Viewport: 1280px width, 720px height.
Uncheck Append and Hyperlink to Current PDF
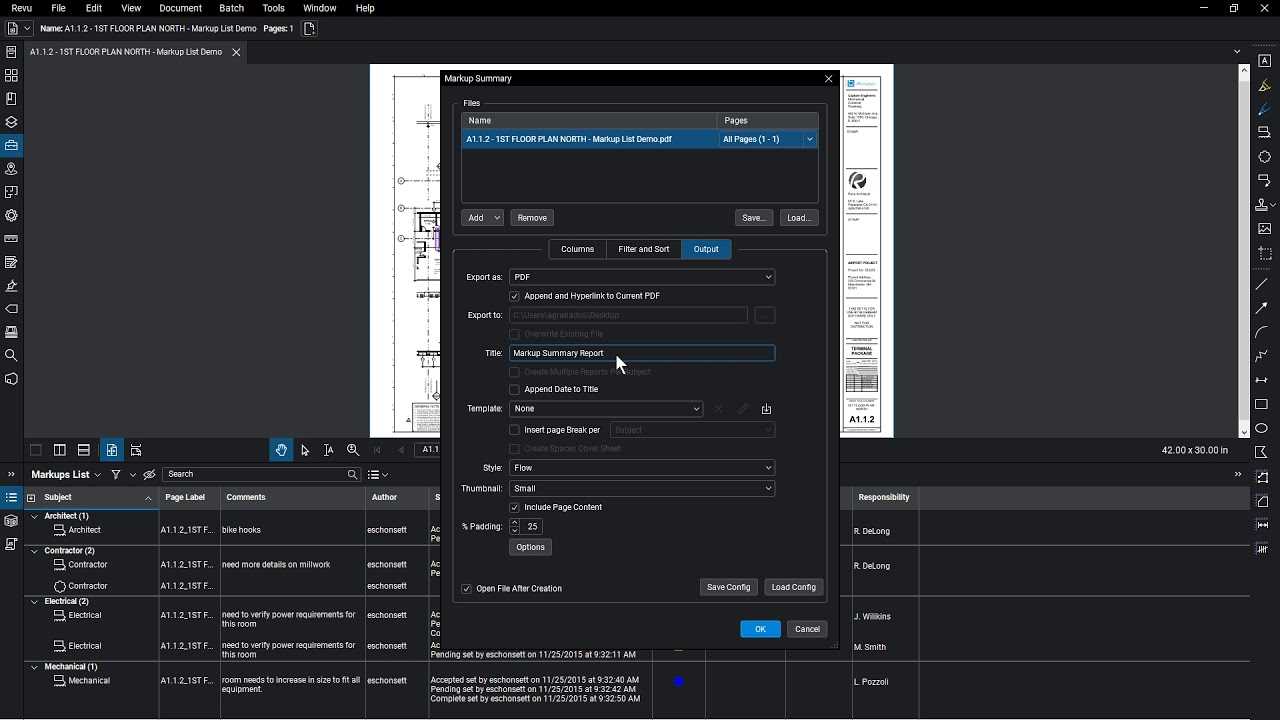(x=515, y=296)
